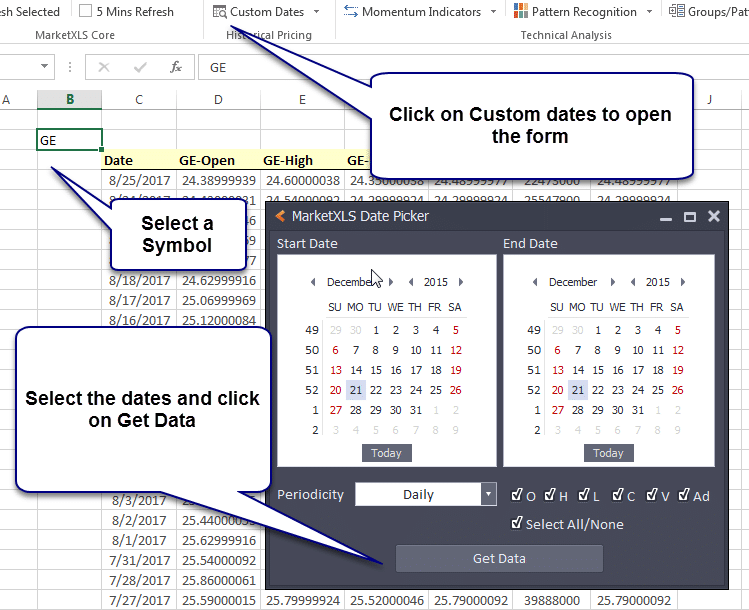Click the GE-High column header cell

click(302, 161)
